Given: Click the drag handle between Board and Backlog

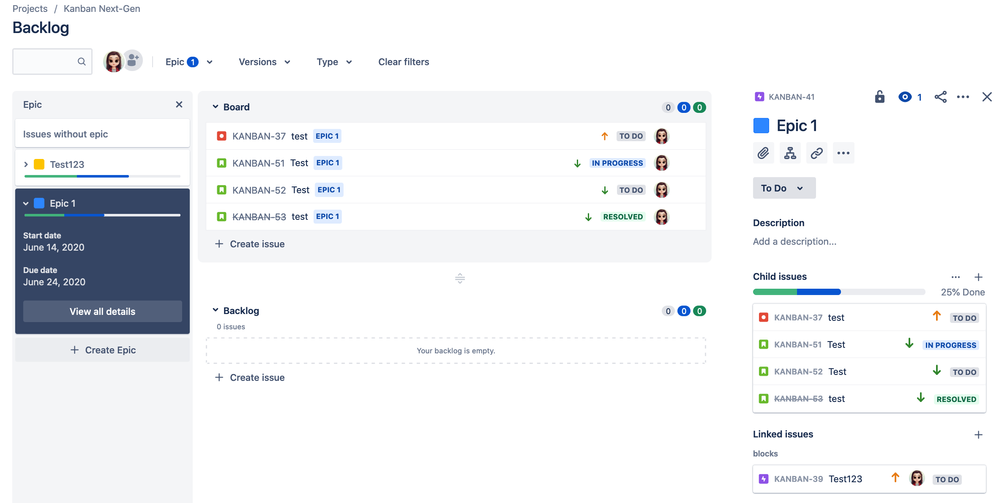Looking at the screenshot, I should (460, 279).
